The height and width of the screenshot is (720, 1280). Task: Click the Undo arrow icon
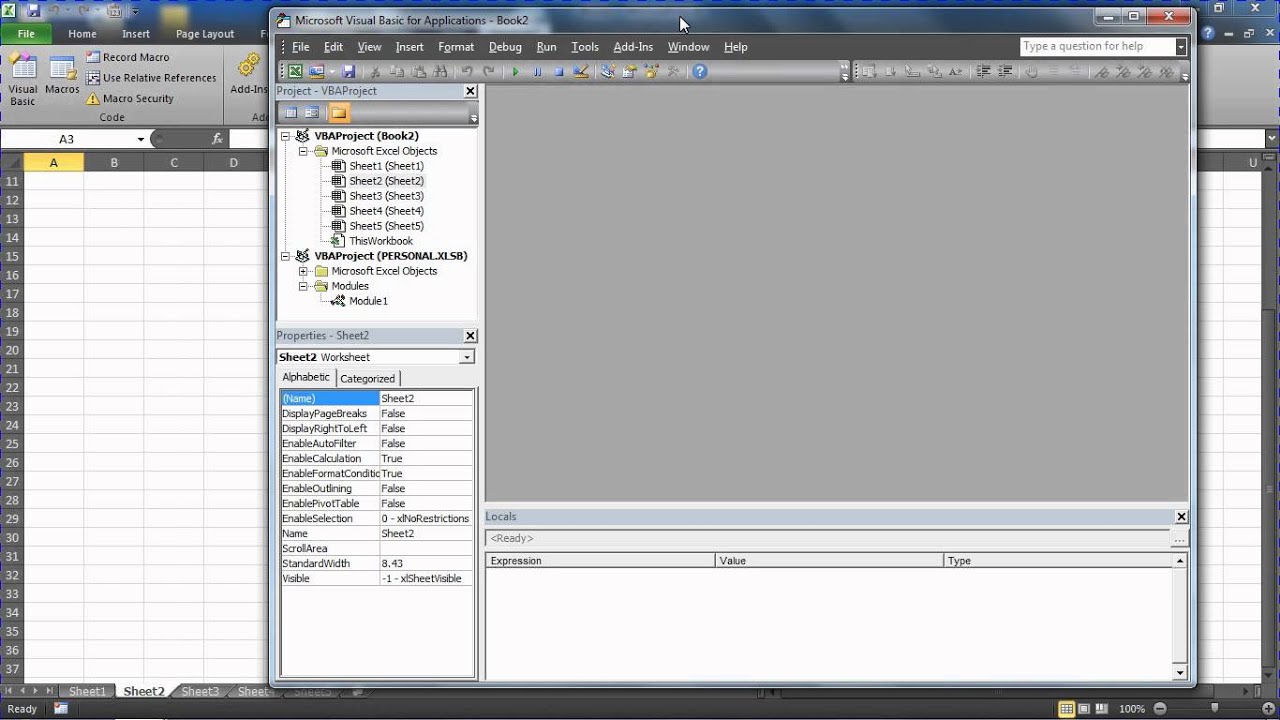point(467,72)
